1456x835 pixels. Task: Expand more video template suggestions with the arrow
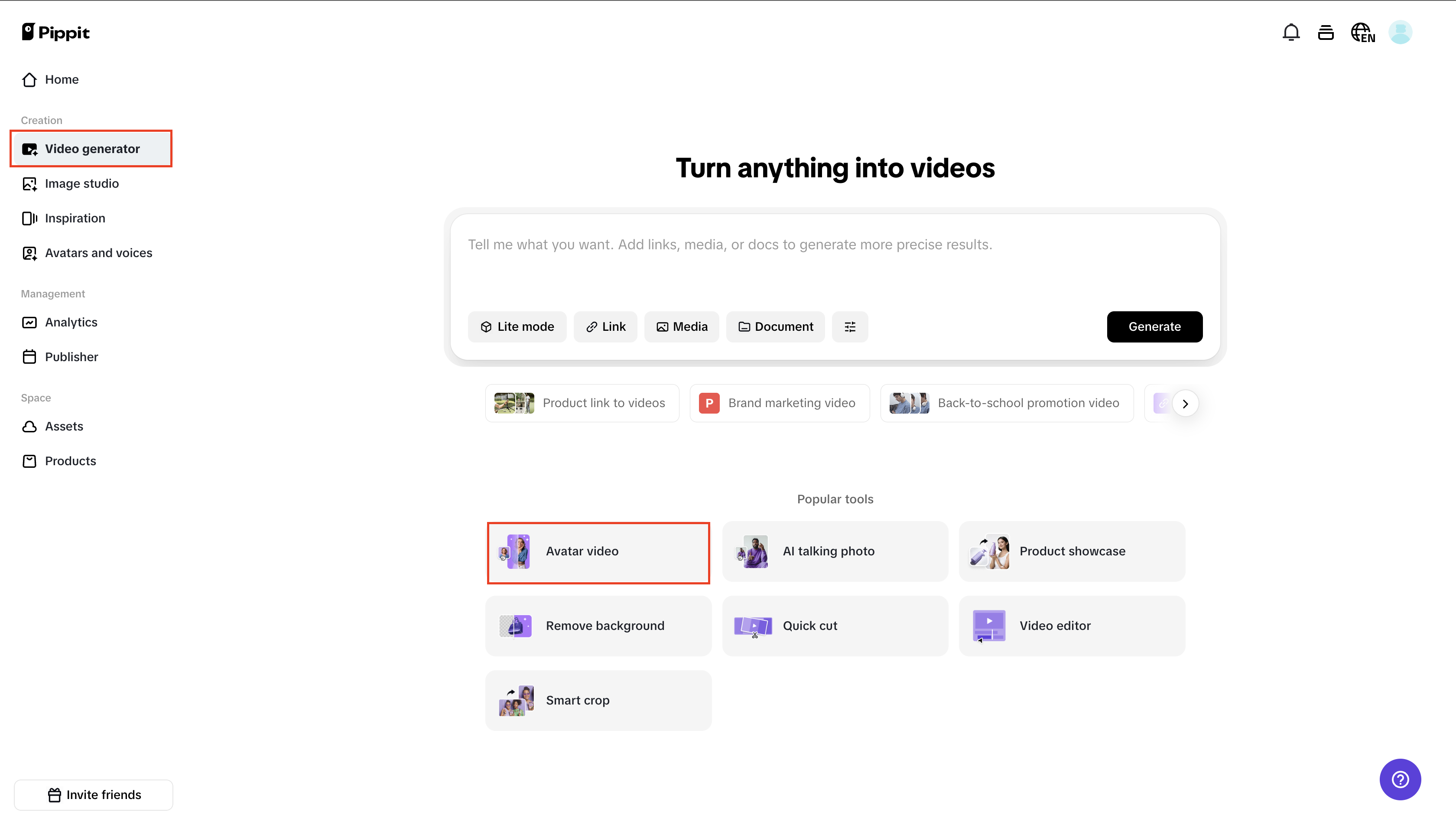(1186, 403)
